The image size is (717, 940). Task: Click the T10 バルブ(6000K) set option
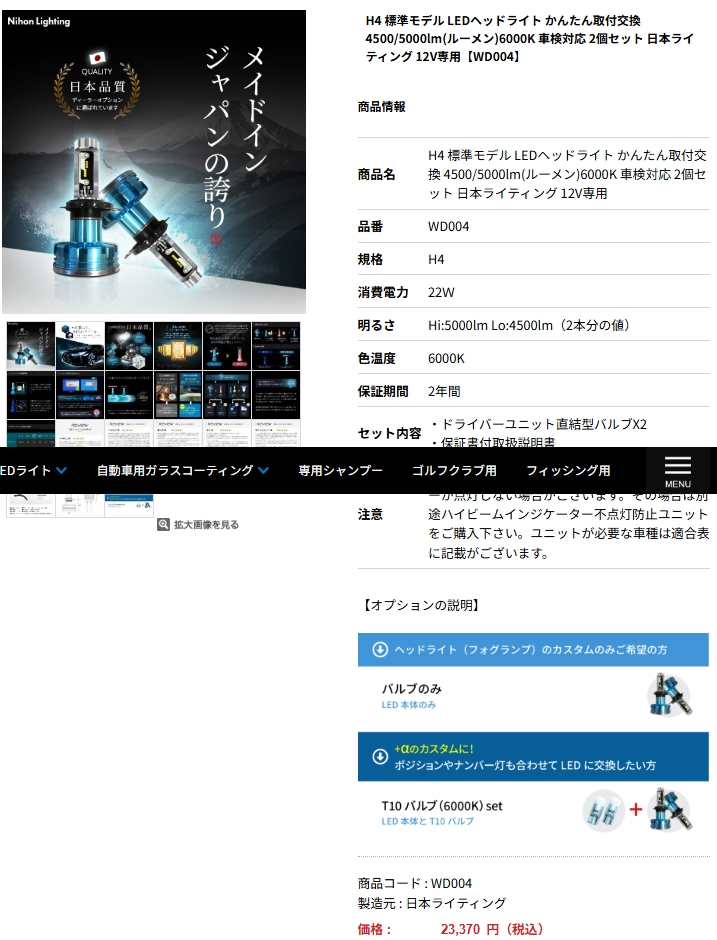(441, 805)
